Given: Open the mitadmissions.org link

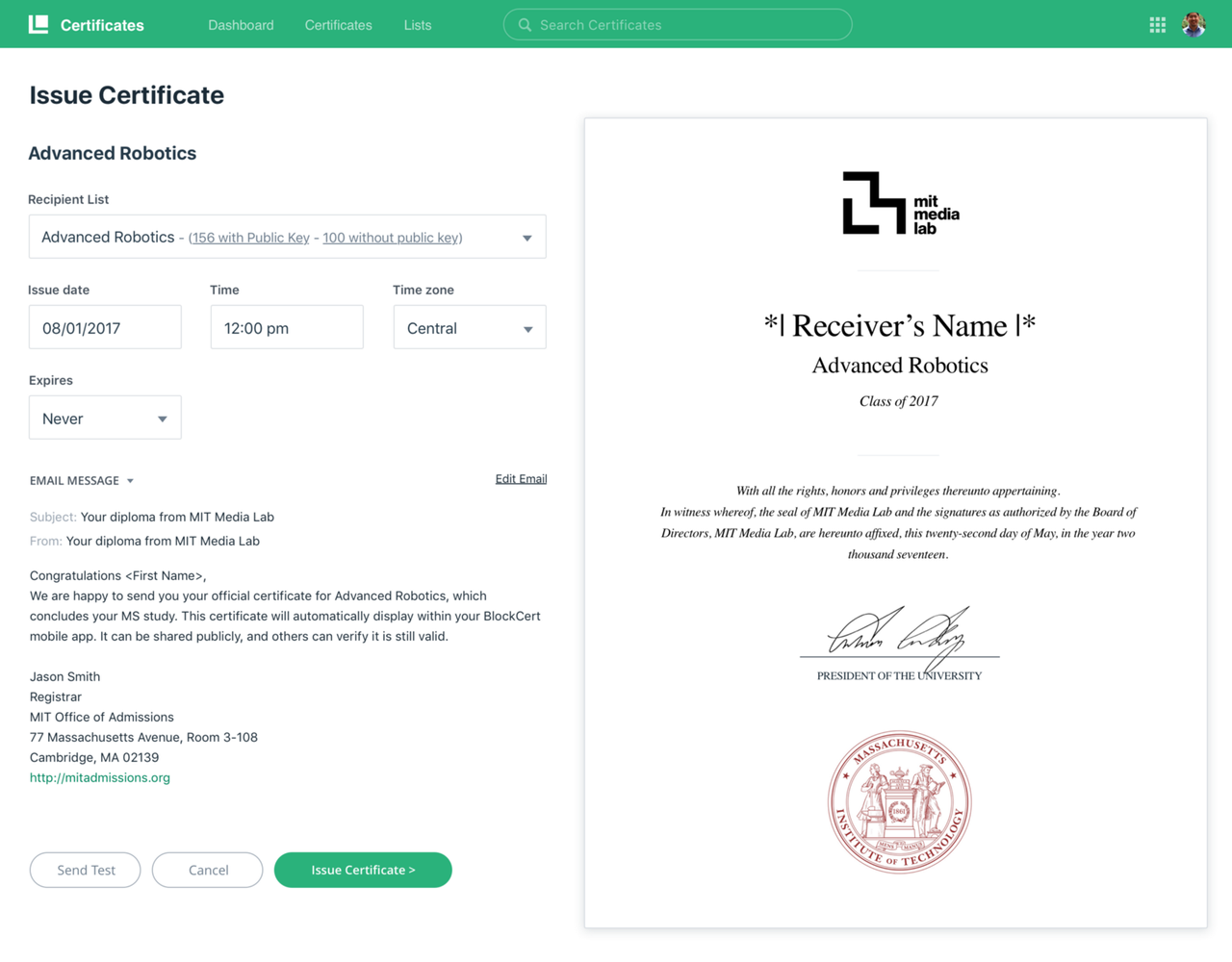Looking at the screenshot, I should pyautogui.click(x=100, y=777).
